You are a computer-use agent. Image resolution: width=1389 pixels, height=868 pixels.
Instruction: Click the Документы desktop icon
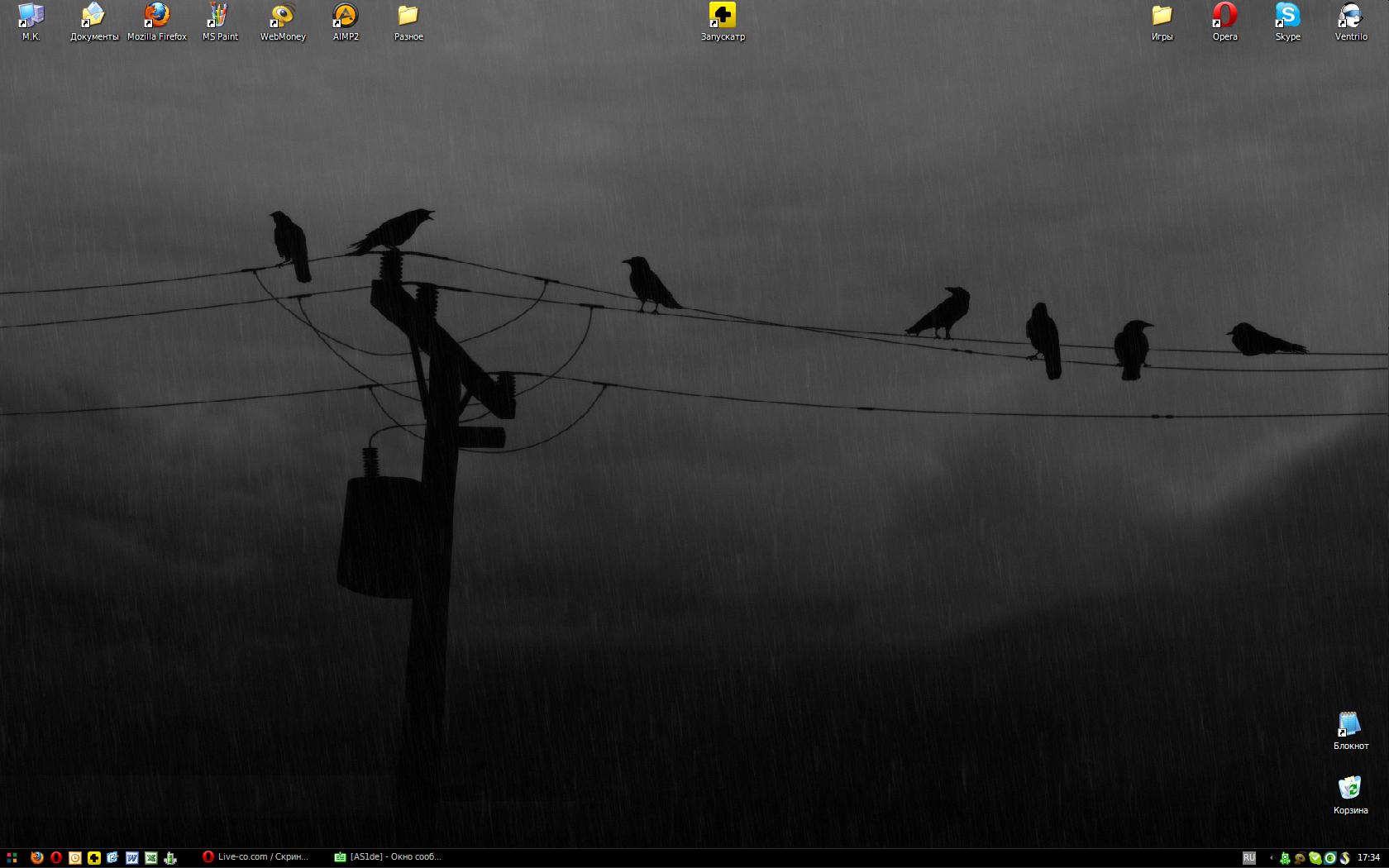[94, 17]
